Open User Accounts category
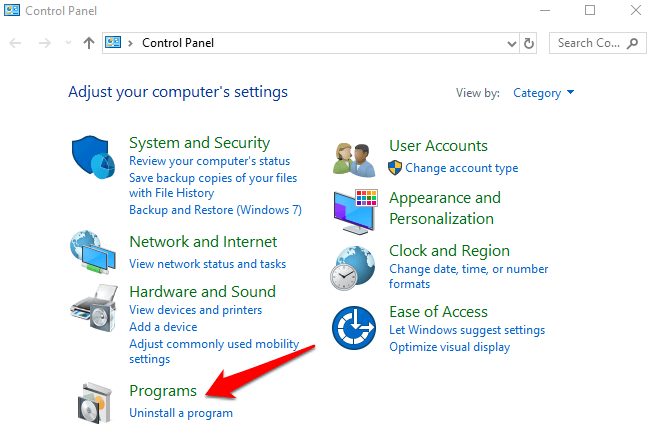Screen dimensions: 650x433 tap(438, 146)
